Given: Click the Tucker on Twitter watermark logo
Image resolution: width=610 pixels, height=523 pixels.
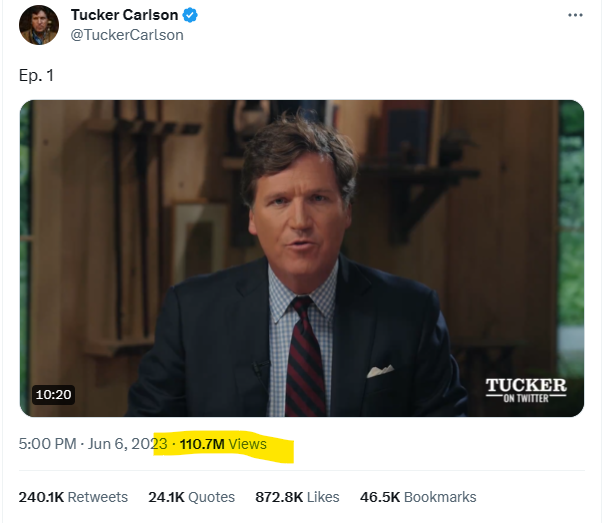Looking at the screenshot, I should click(x=525, y=390).
